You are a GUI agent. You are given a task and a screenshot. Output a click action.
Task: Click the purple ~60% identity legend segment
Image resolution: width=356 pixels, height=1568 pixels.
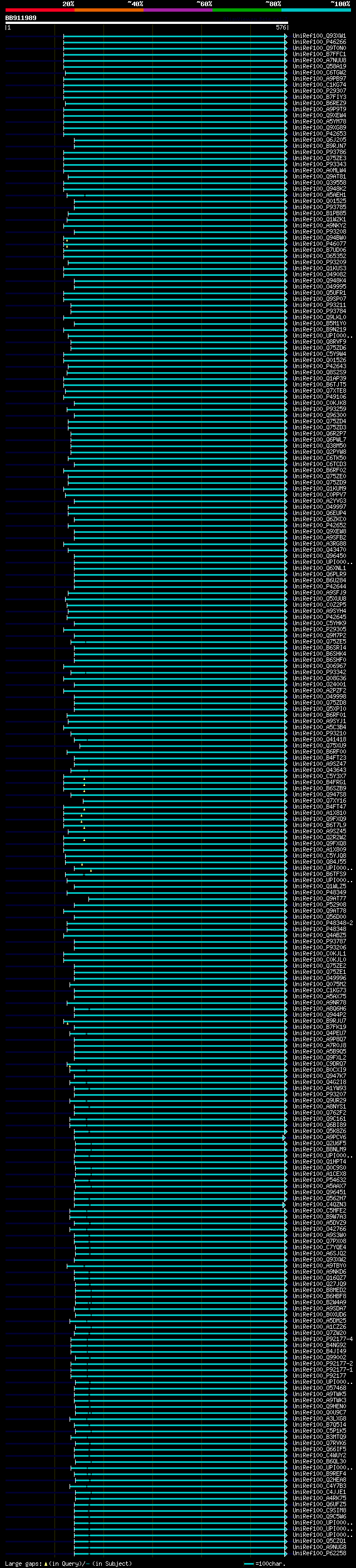click(x=177, y=11)
